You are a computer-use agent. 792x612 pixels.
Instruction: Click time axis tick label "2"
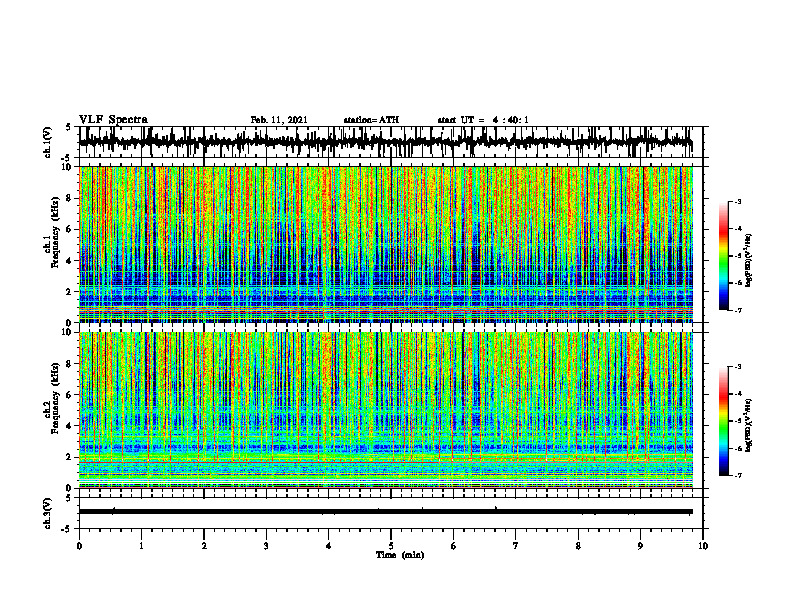204,546
